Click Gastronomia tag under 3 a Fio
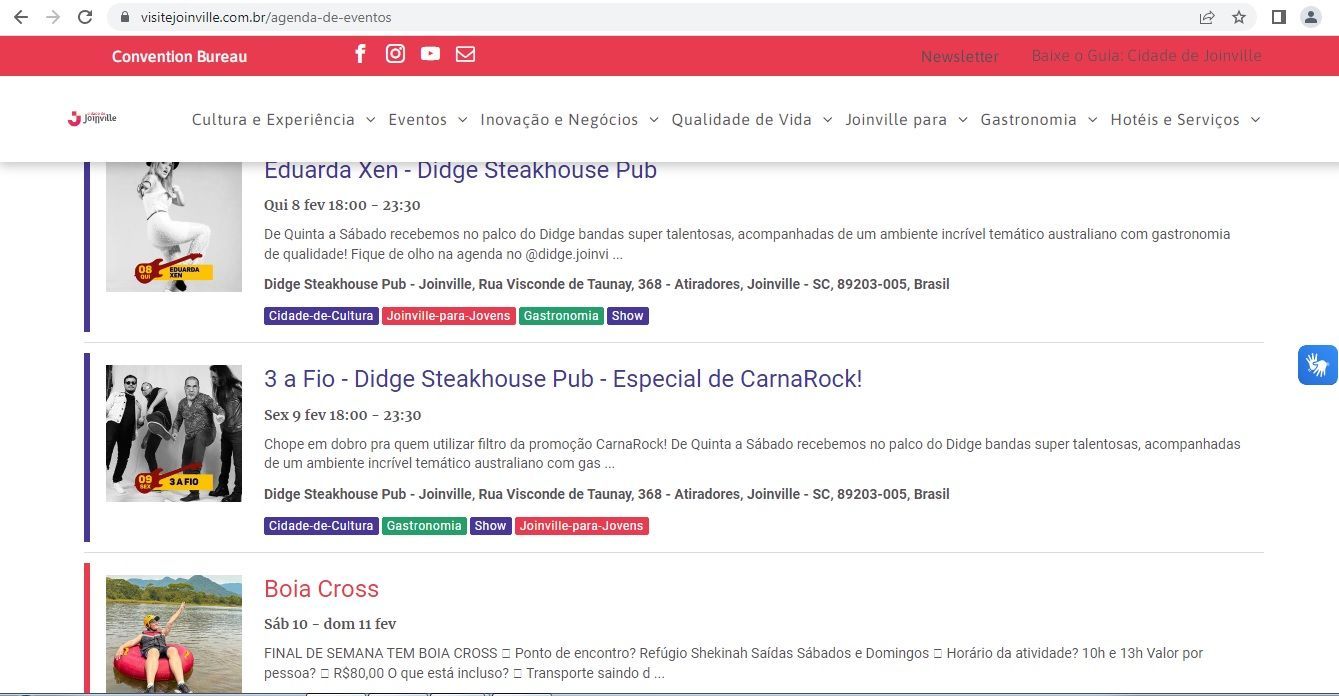Image resolution: width=1339 pixels, height=696 pixels. tap(424, 526)
